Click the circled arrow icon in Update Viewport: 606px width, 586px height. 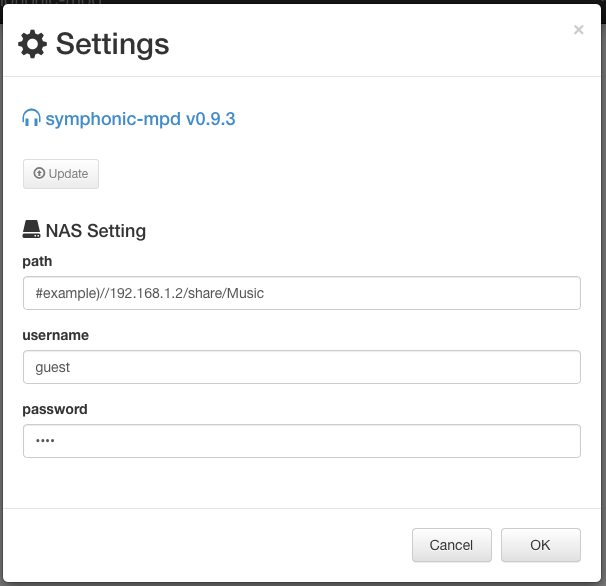pos(39,174)
